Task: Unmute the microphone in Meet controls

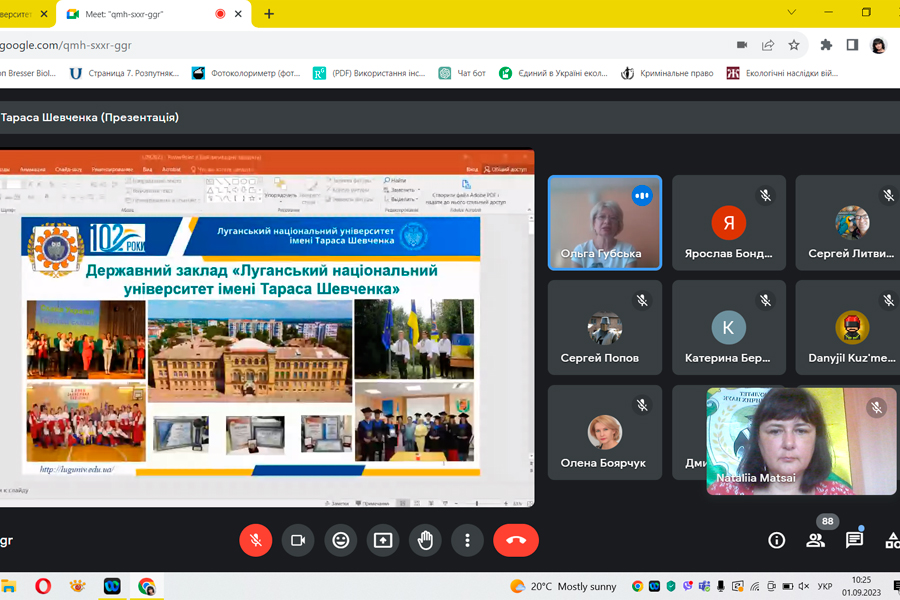Action: (255, 540)
